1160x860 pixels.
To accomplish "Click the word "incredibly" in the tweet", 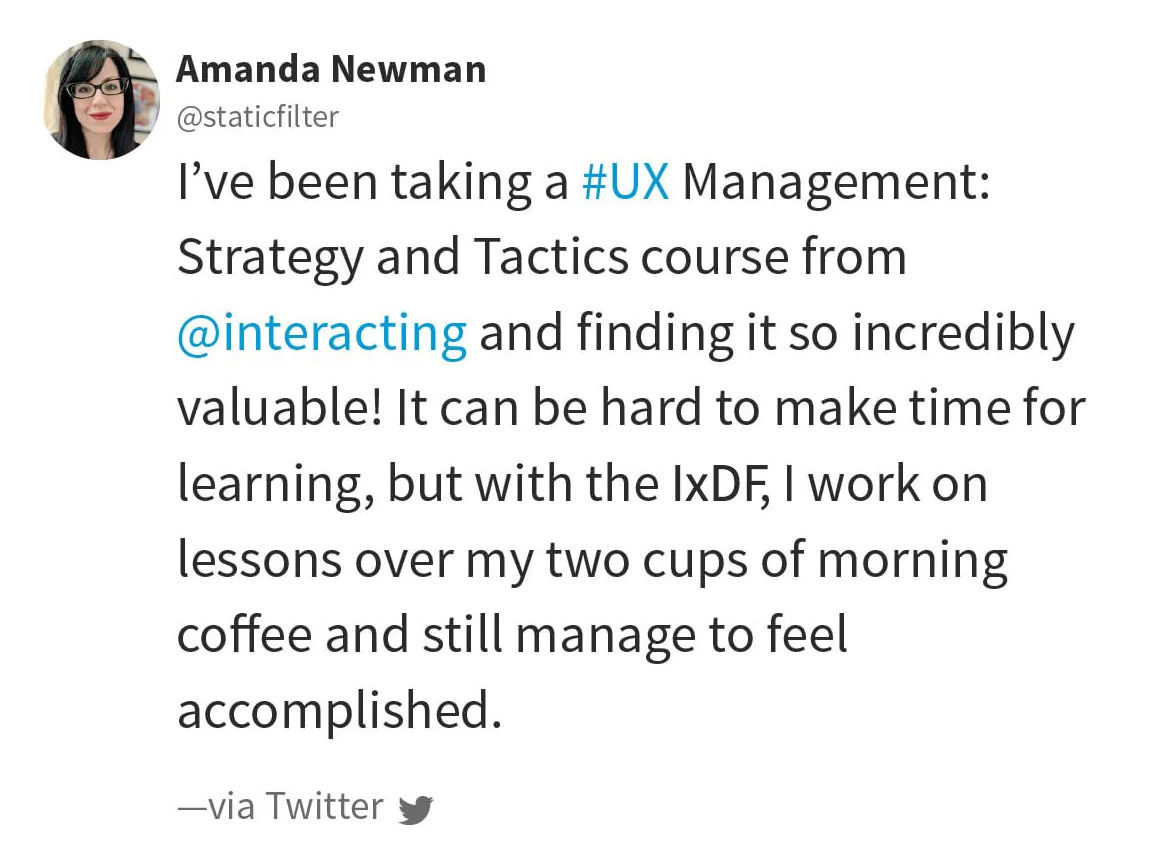I will click(x=962, y=334).
